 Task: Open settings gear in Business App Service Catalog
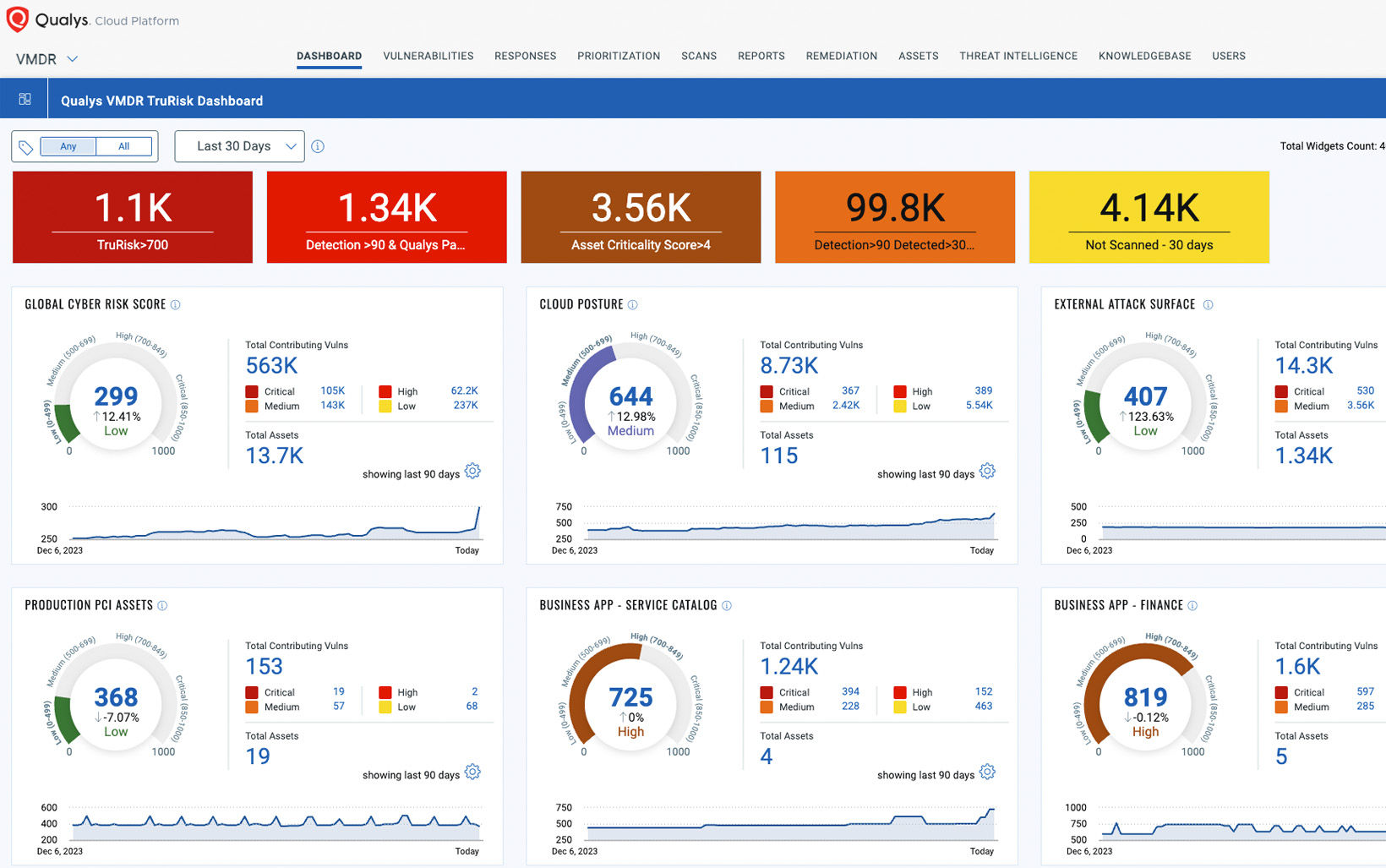pos(987,772)
